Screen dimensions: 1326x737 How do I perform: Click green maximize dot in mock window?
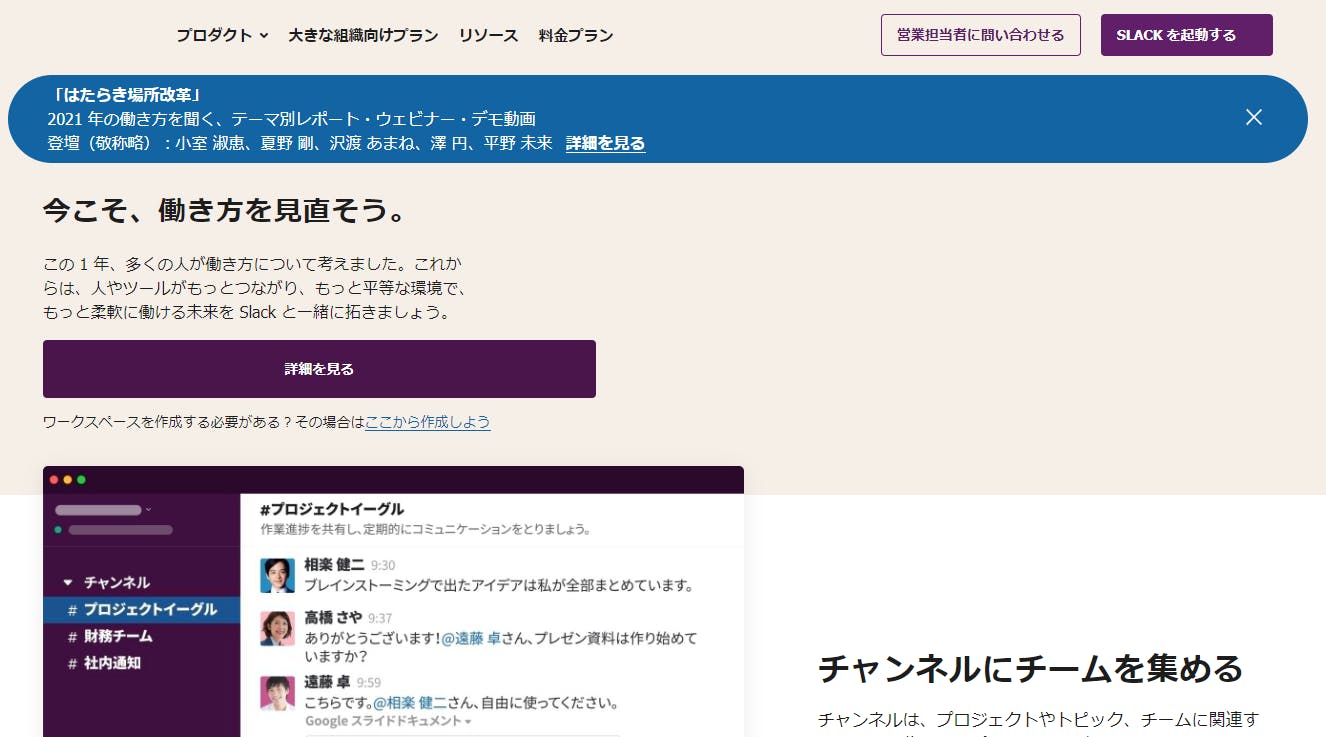click(x=81, y=480)
